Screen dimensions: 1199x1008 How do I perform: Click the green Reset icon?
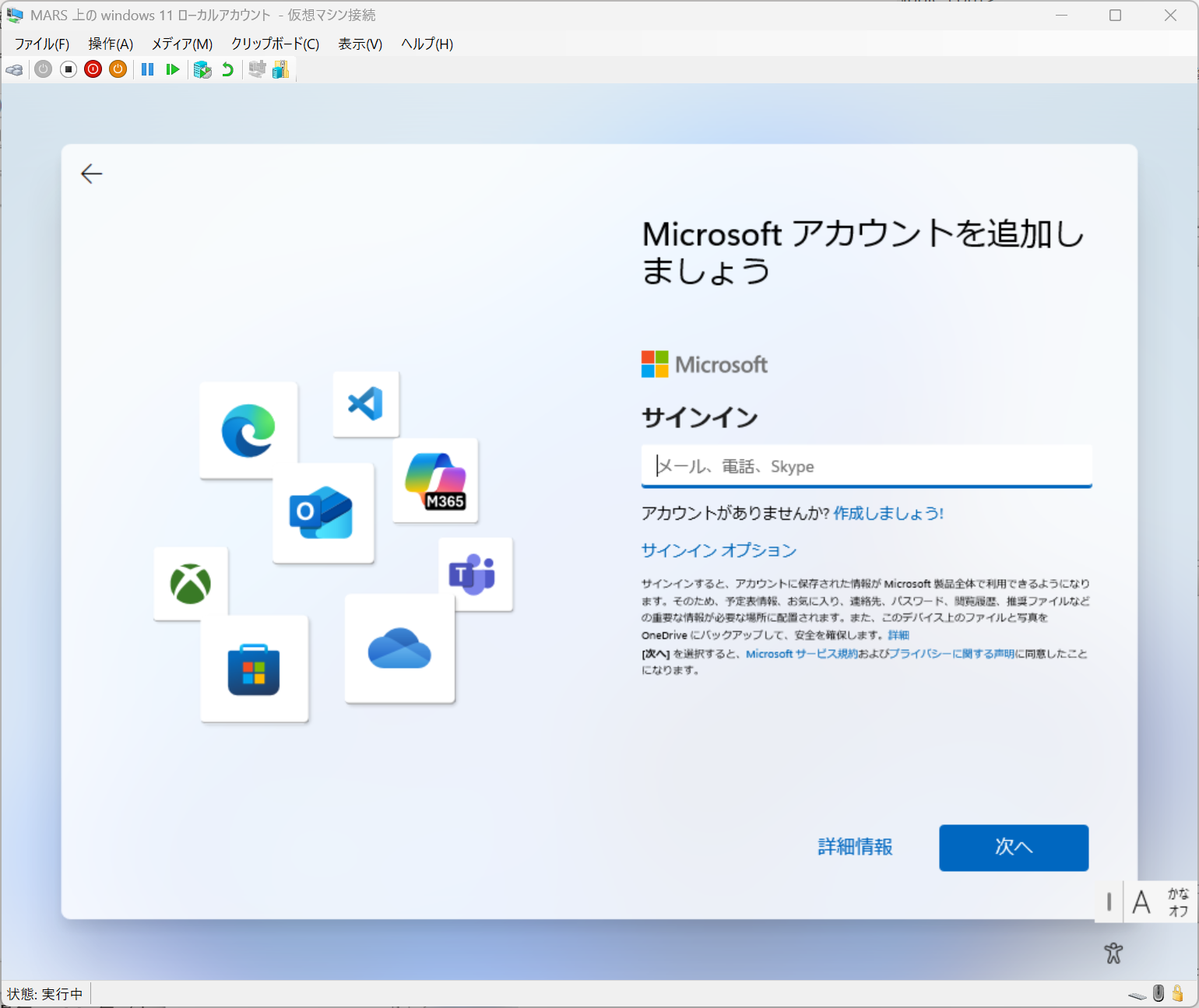click(x=173, y=70)
